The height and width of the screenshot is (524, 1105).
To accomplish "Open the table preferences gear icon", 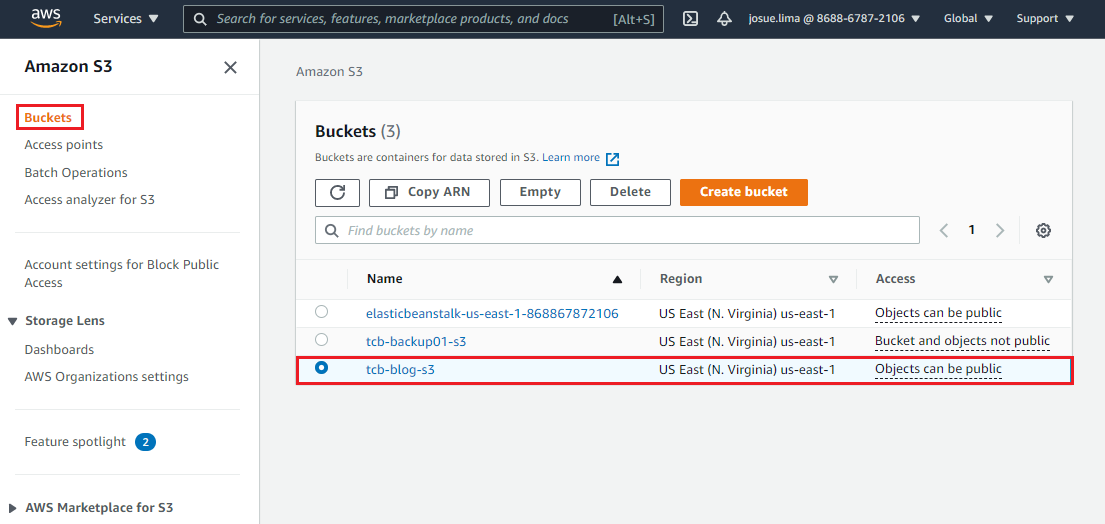I will pyautogui.click(x=1043, y=230).
